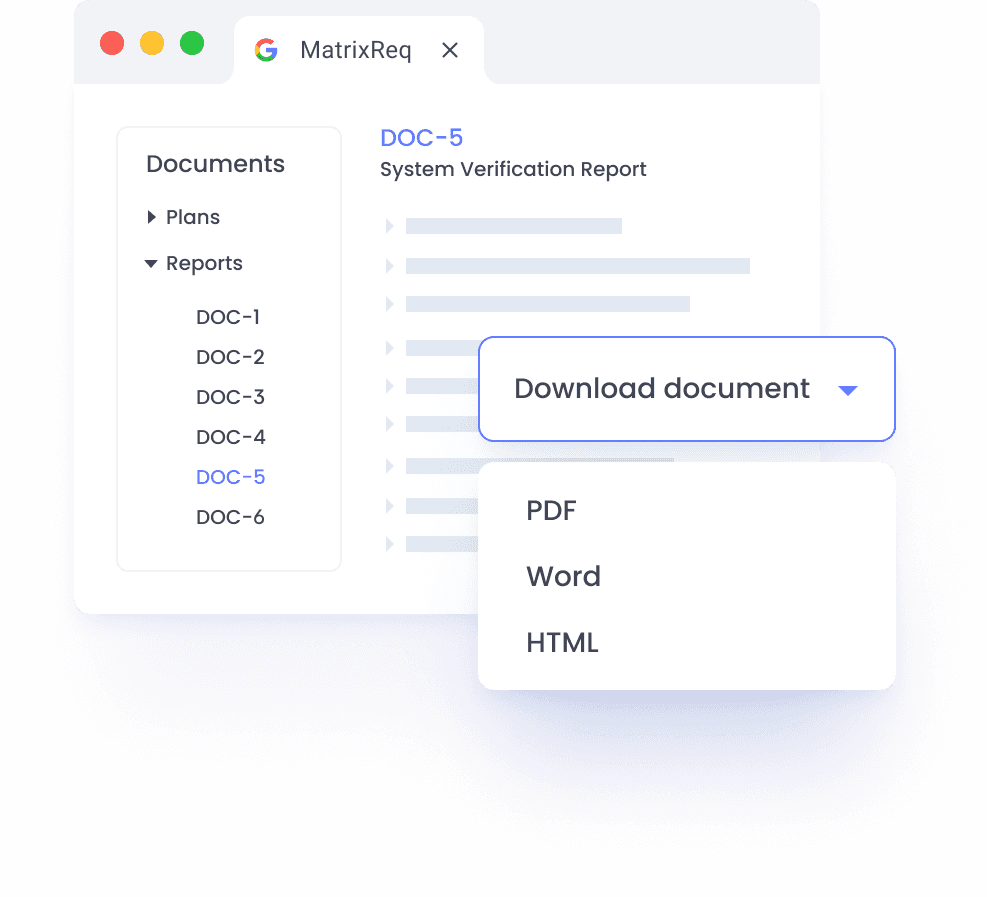Open DOC-1 in the Reports list
The width and height of the screenshot is (987, 897).
pyautogui.click(x=228, y=317)
